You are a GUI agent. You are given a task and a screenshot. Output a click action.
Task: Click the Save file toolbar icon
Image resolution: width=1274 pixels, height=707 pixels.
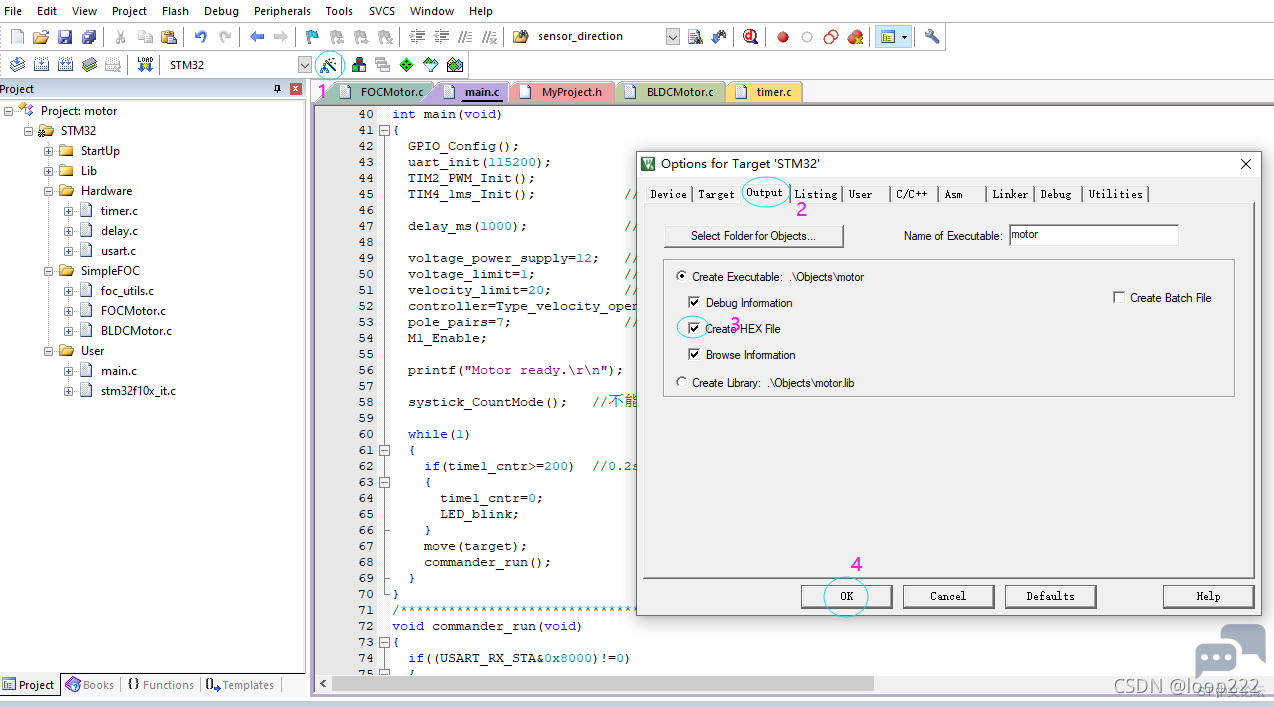pos(65,37)
